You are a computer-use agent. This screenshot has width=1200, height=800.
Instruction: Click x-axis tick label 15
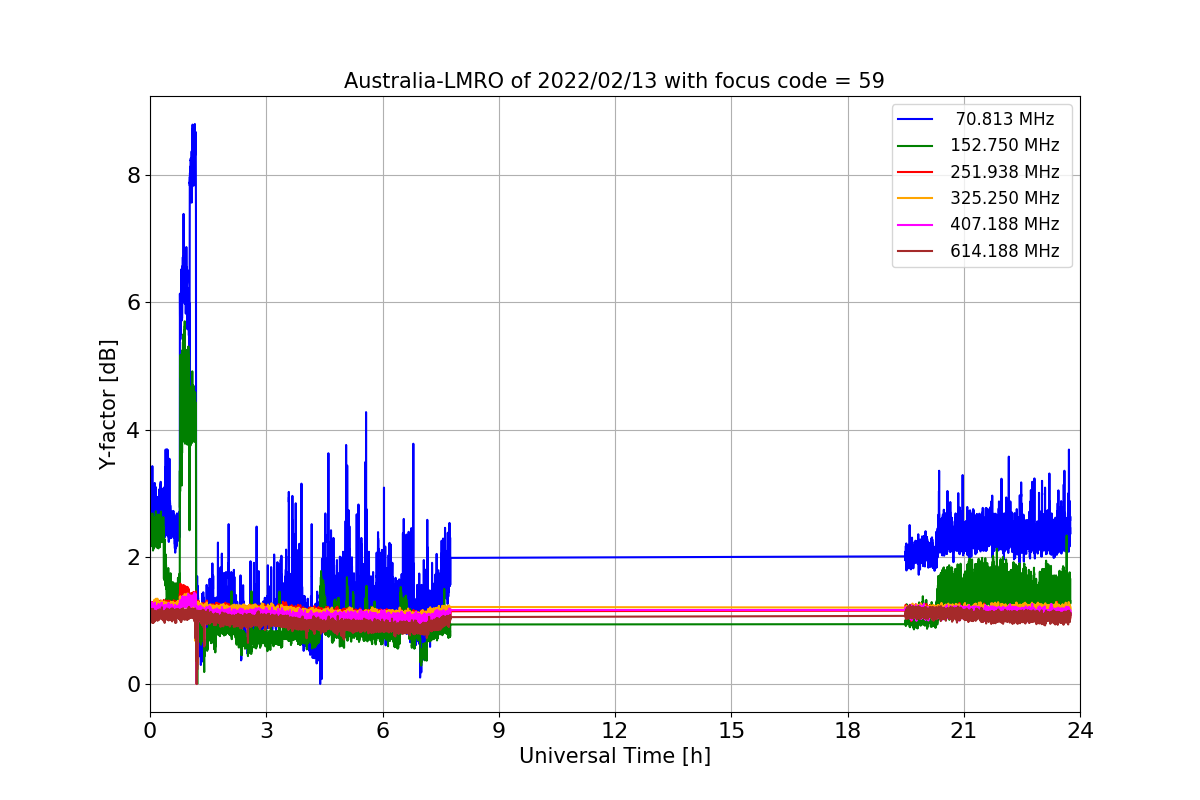731,731
